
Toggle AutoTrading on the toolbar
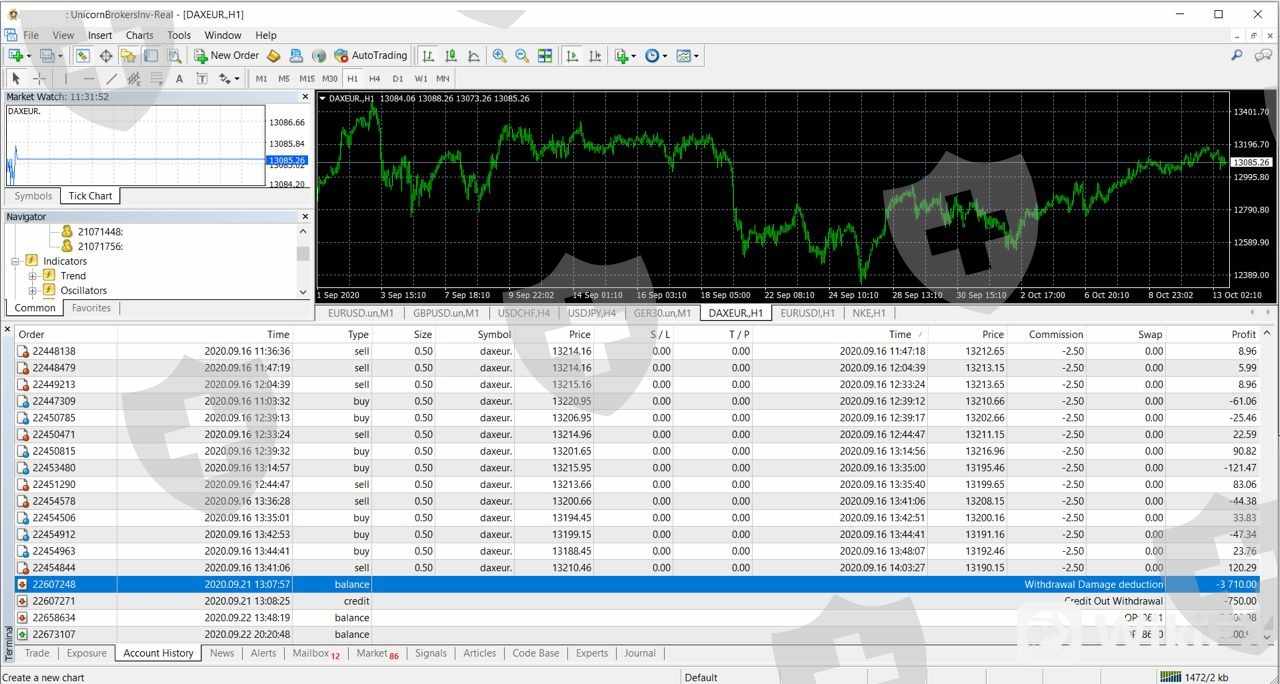(x=371, y=56)
